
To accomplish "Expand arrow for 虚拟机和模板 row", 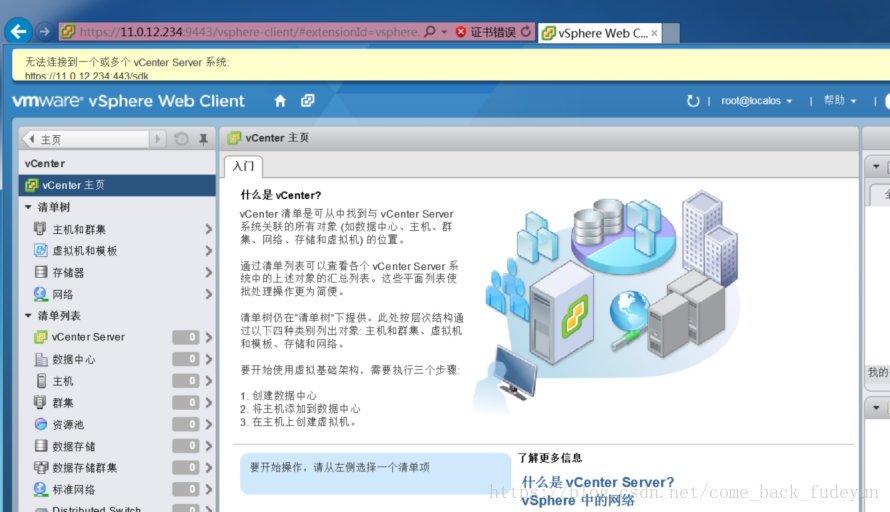I will pyautogui.click(x=208, y=250).
